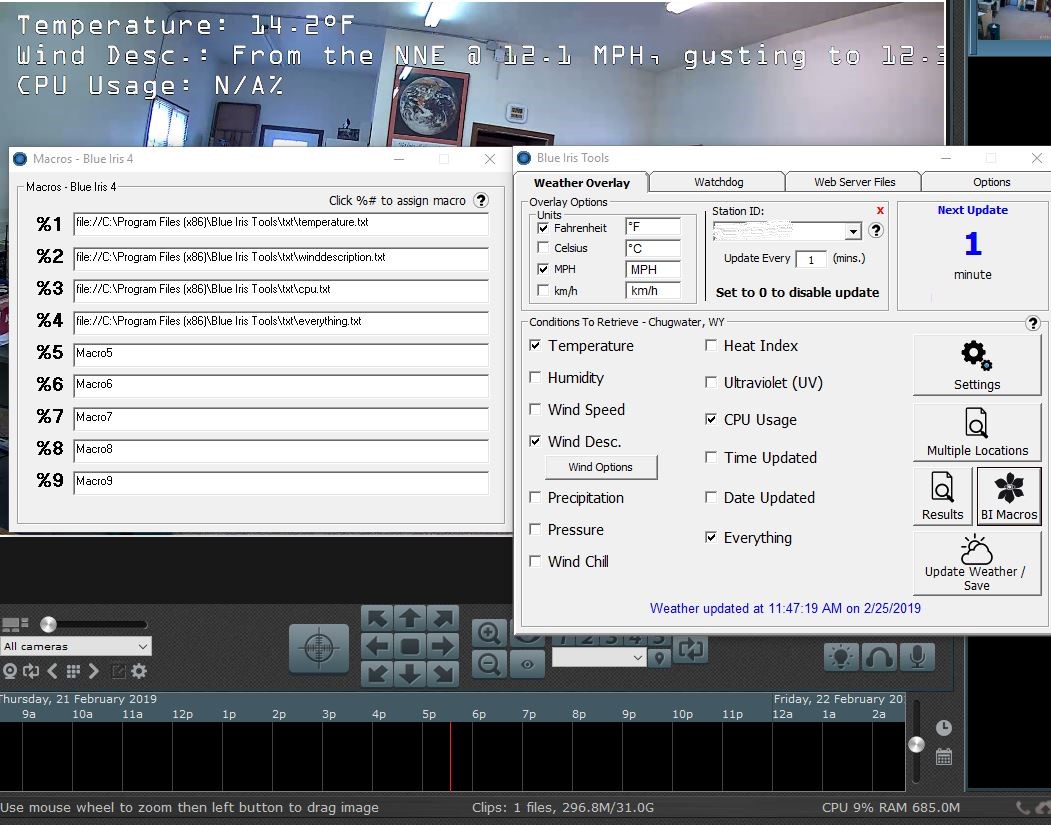Pan camera up-right with diagonal arrow
The width and height of the screenshot is (1051, 825).
point(443,618)
